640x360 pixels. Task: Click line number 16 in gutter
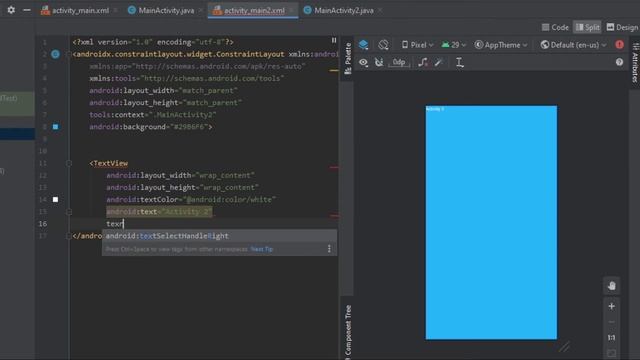click(42, 224)
